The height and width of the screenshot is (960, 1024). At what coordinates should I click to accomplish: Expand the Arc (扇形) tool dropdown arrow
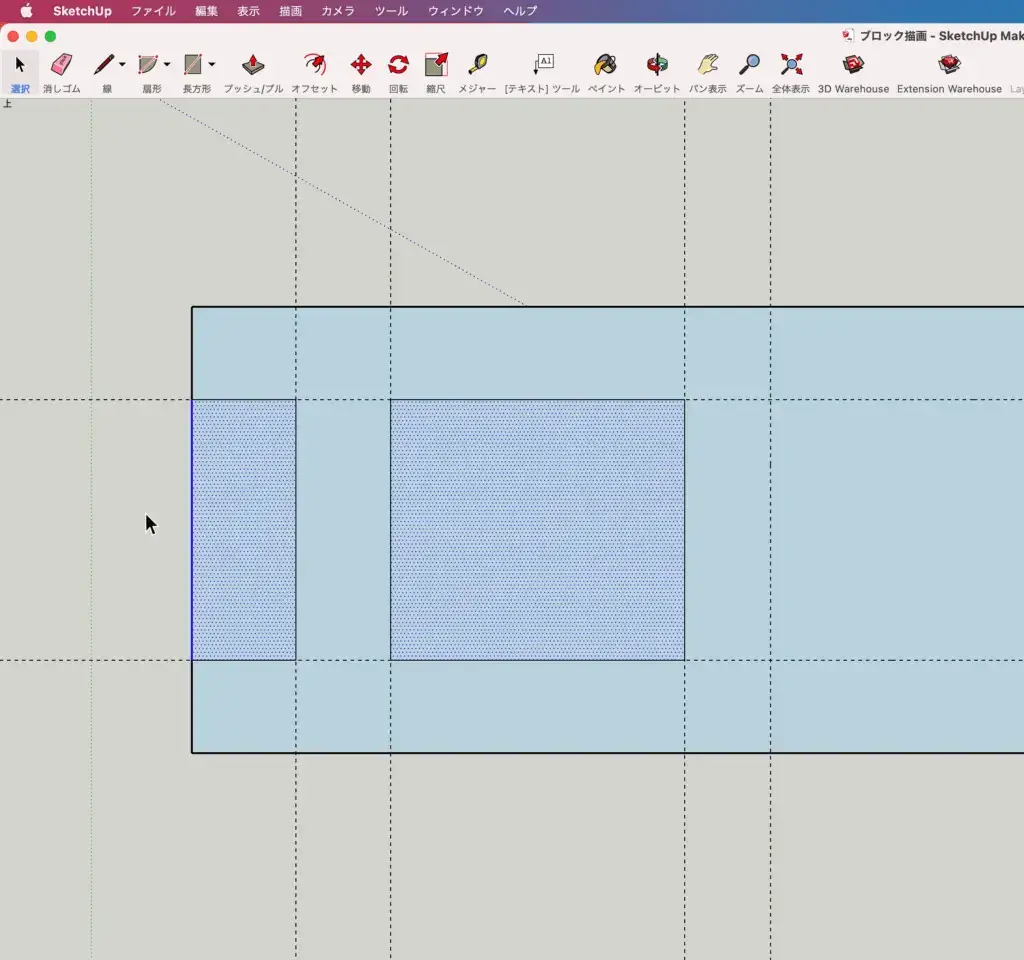tap(167, 65)
